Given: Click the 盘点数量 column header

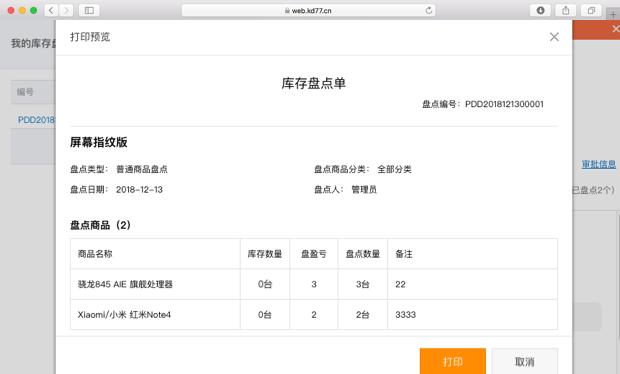Looking at the screenshot, I should click(363, 254).
